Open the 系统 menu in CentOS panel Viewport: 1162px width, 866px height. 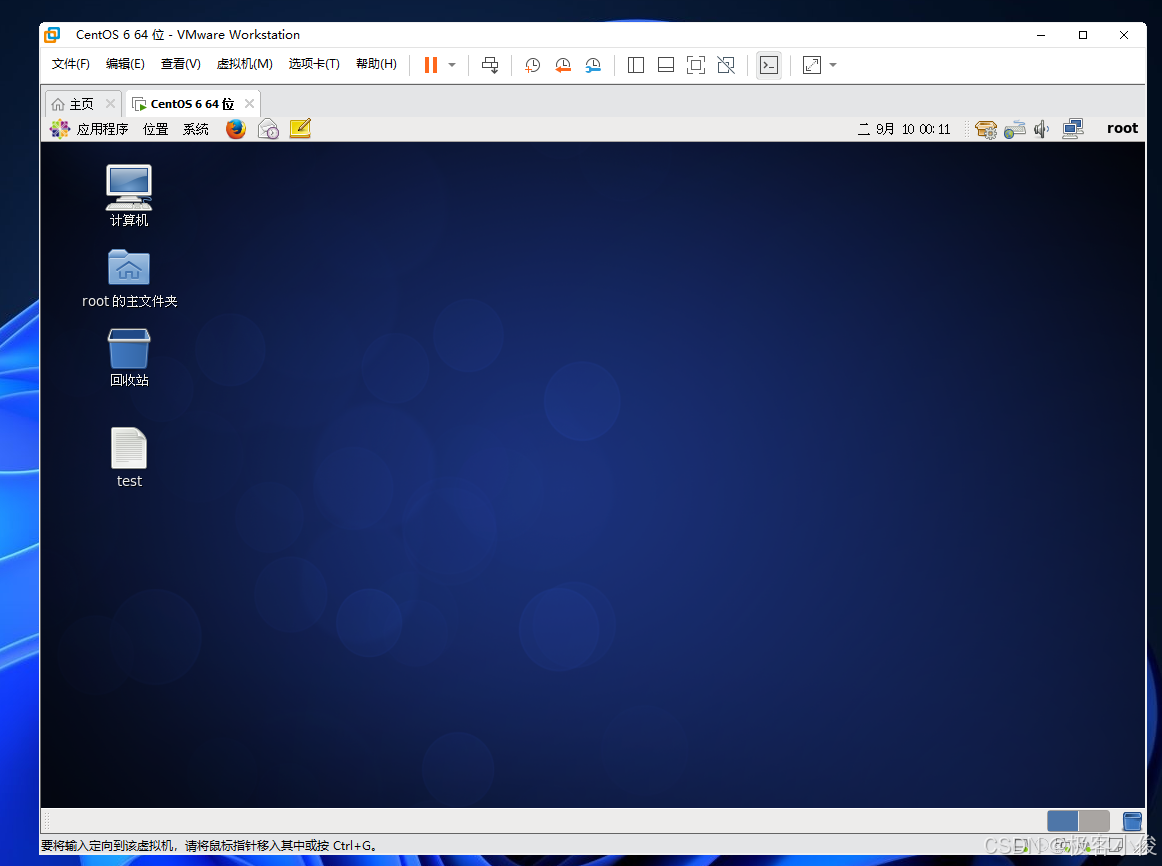tap(196, 129)
